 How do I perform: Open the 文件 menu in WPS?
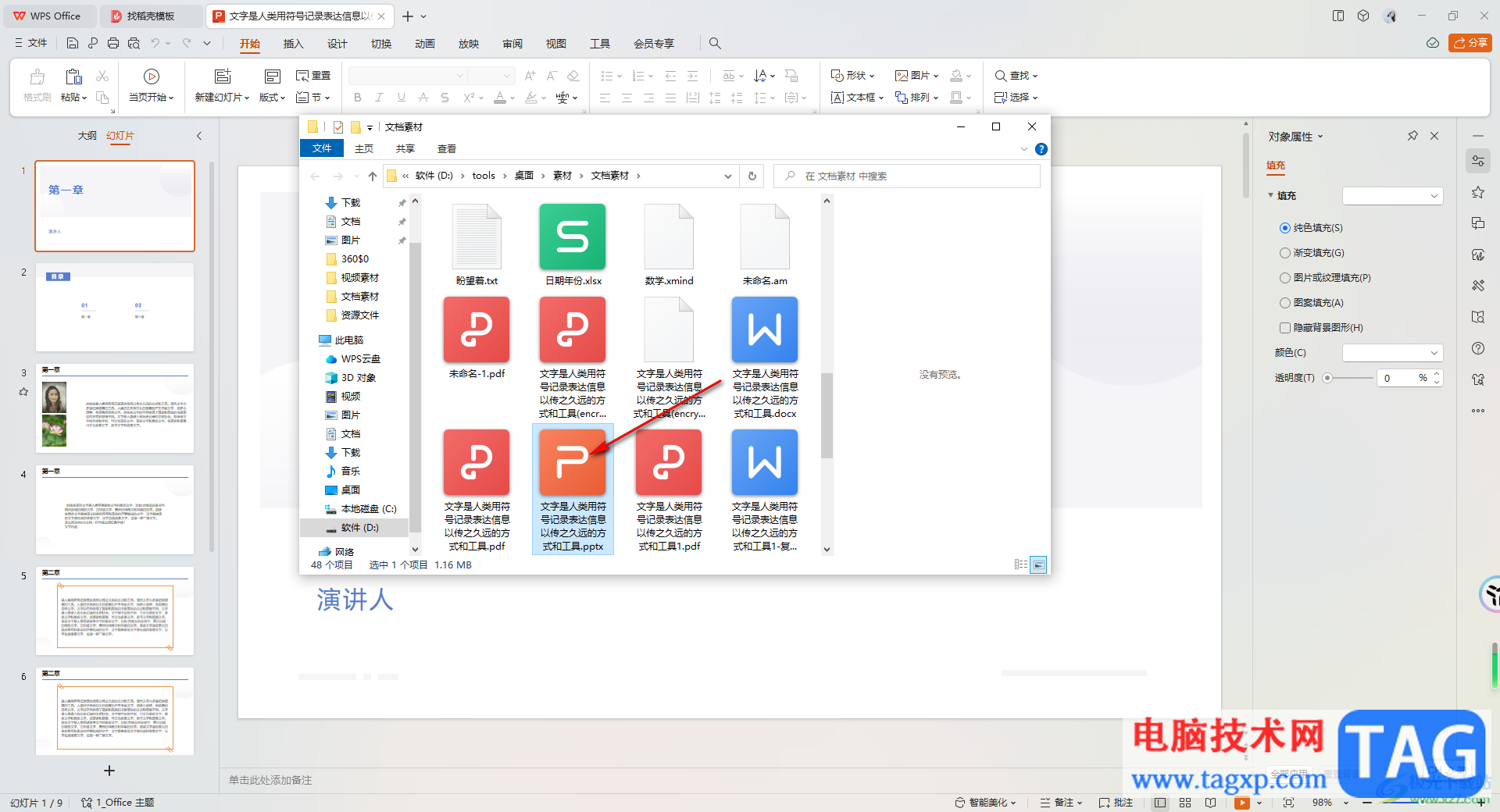pyautogui.click(x=31, y=43)
